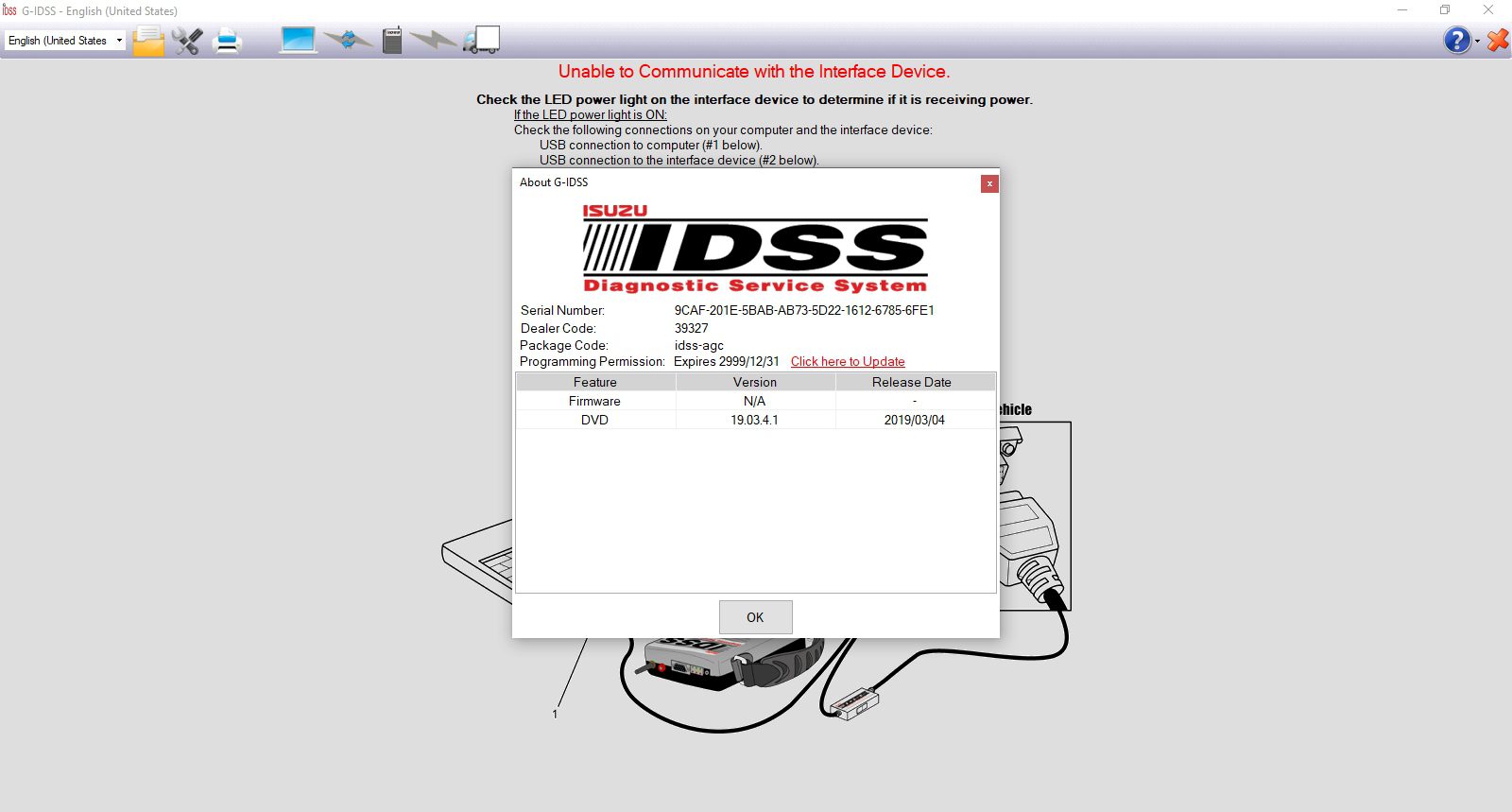Click the serial number value 9CAF-201E-5BAB

tap(804, 310)
